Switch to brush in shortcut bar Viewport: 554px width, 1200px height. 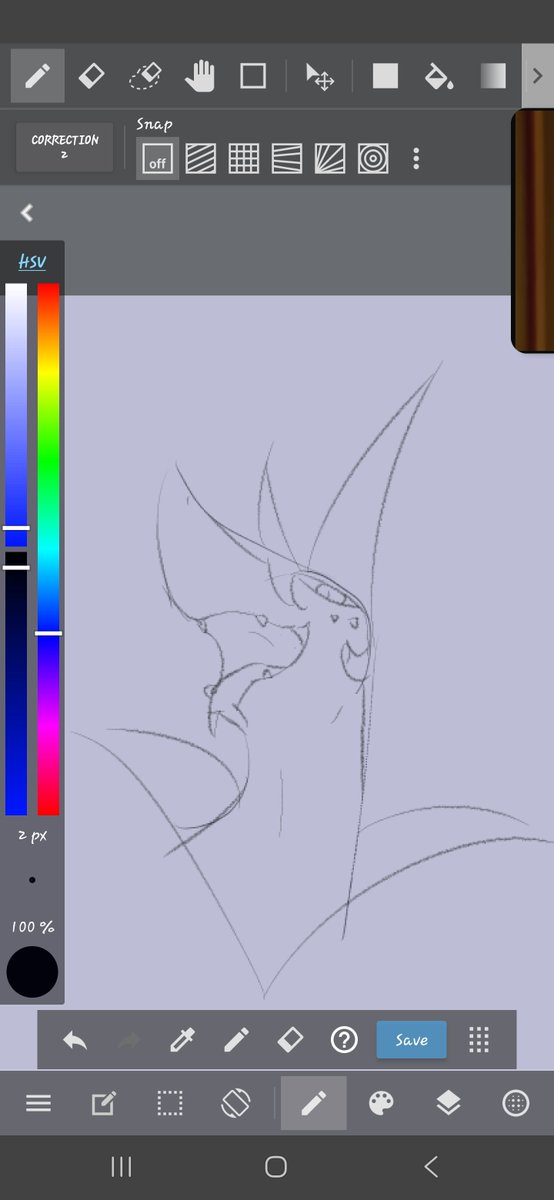tap(236, 1040)
